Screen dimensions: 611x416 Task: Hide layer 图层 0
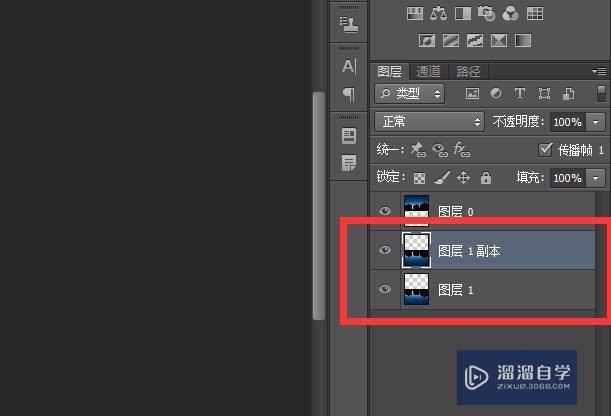pos(385,211)
